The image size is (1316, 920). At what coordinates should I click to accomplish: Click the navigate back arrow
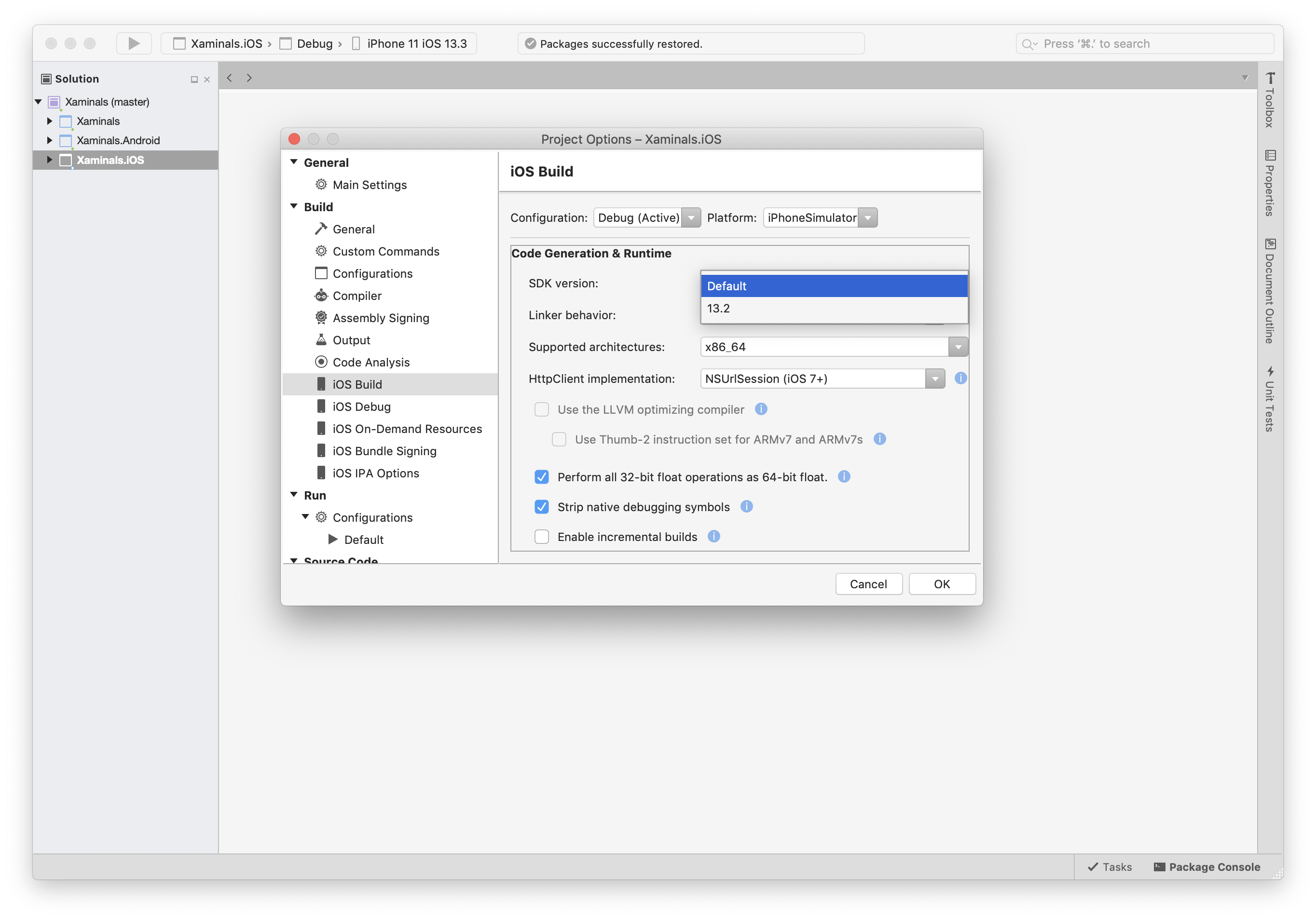[229, 78]
